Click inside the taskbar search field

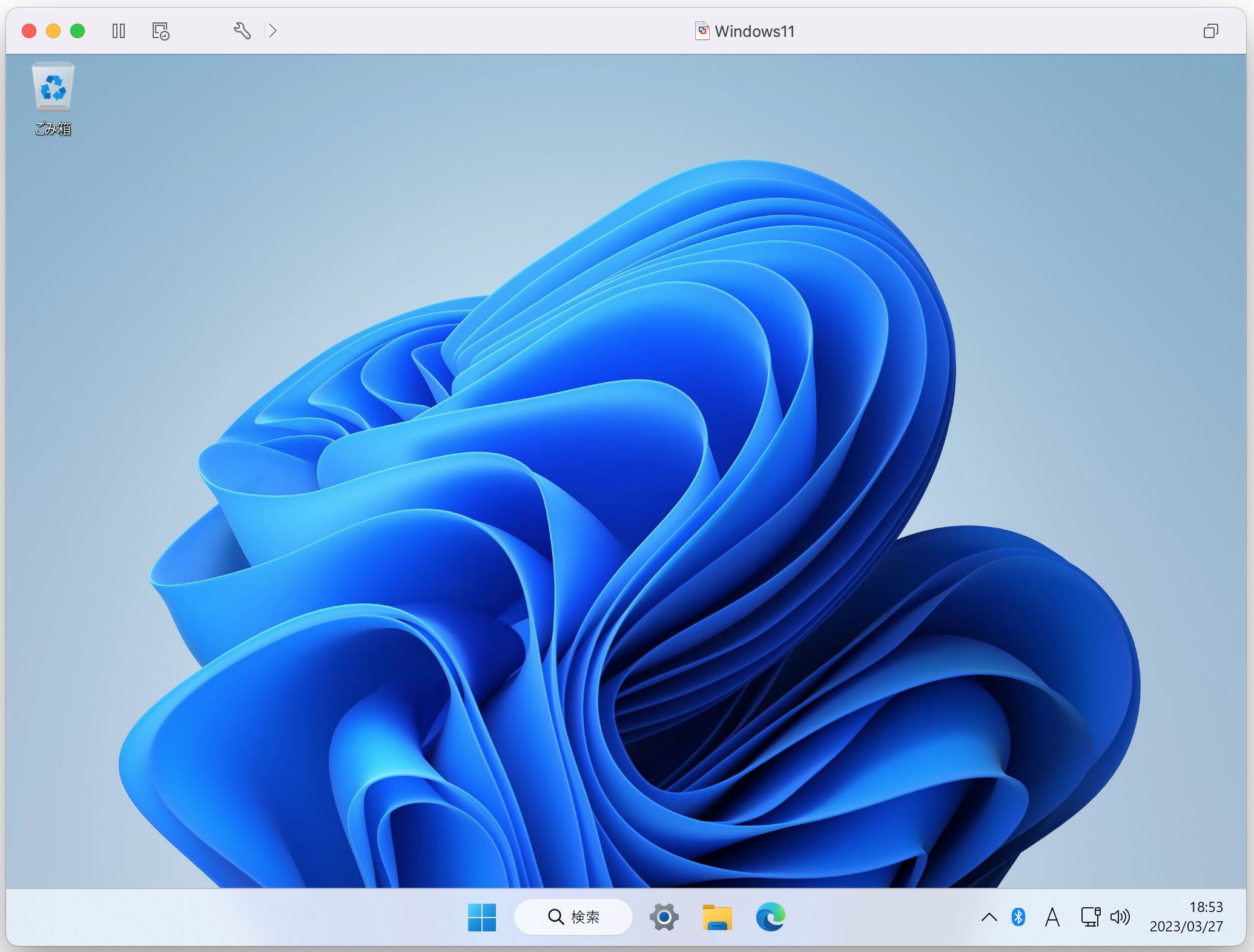click(x=573, y=917)
